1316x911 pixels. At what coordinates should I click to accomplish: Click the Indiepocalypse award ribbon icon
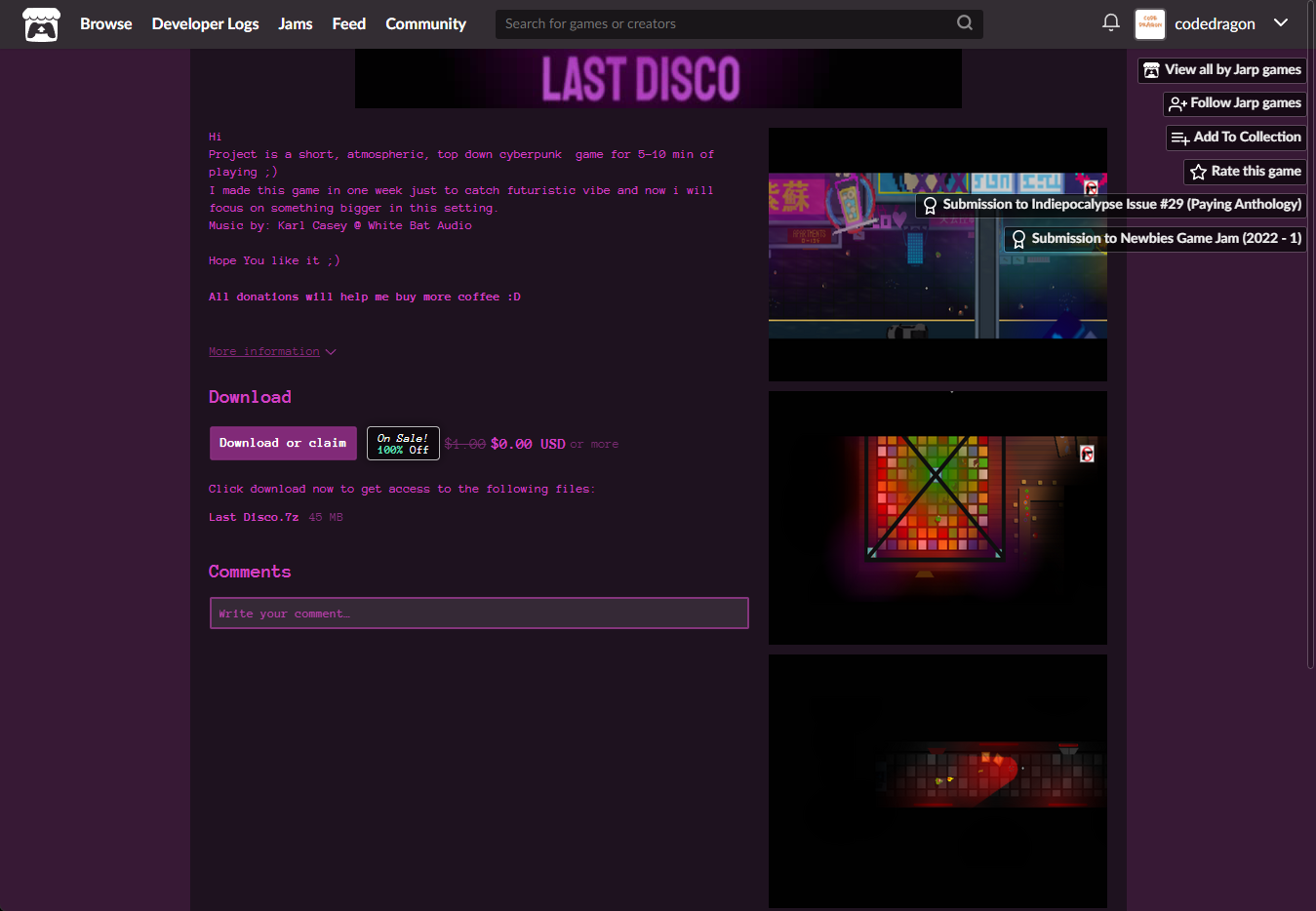point(930,206)
